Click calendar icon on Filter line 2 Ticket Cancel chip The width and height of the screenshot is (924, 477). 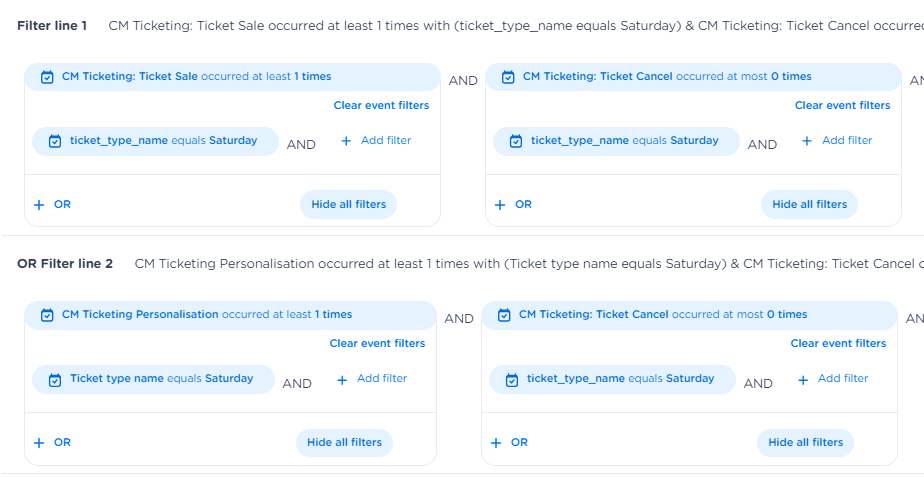[504, 315]
